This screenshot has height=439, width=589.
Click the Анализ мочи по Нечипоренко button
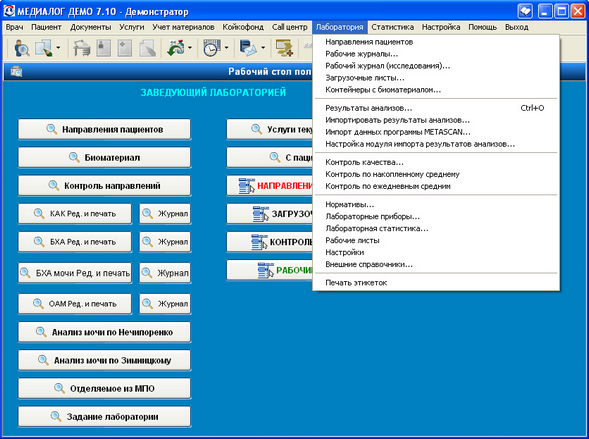[x=104, y=332]
